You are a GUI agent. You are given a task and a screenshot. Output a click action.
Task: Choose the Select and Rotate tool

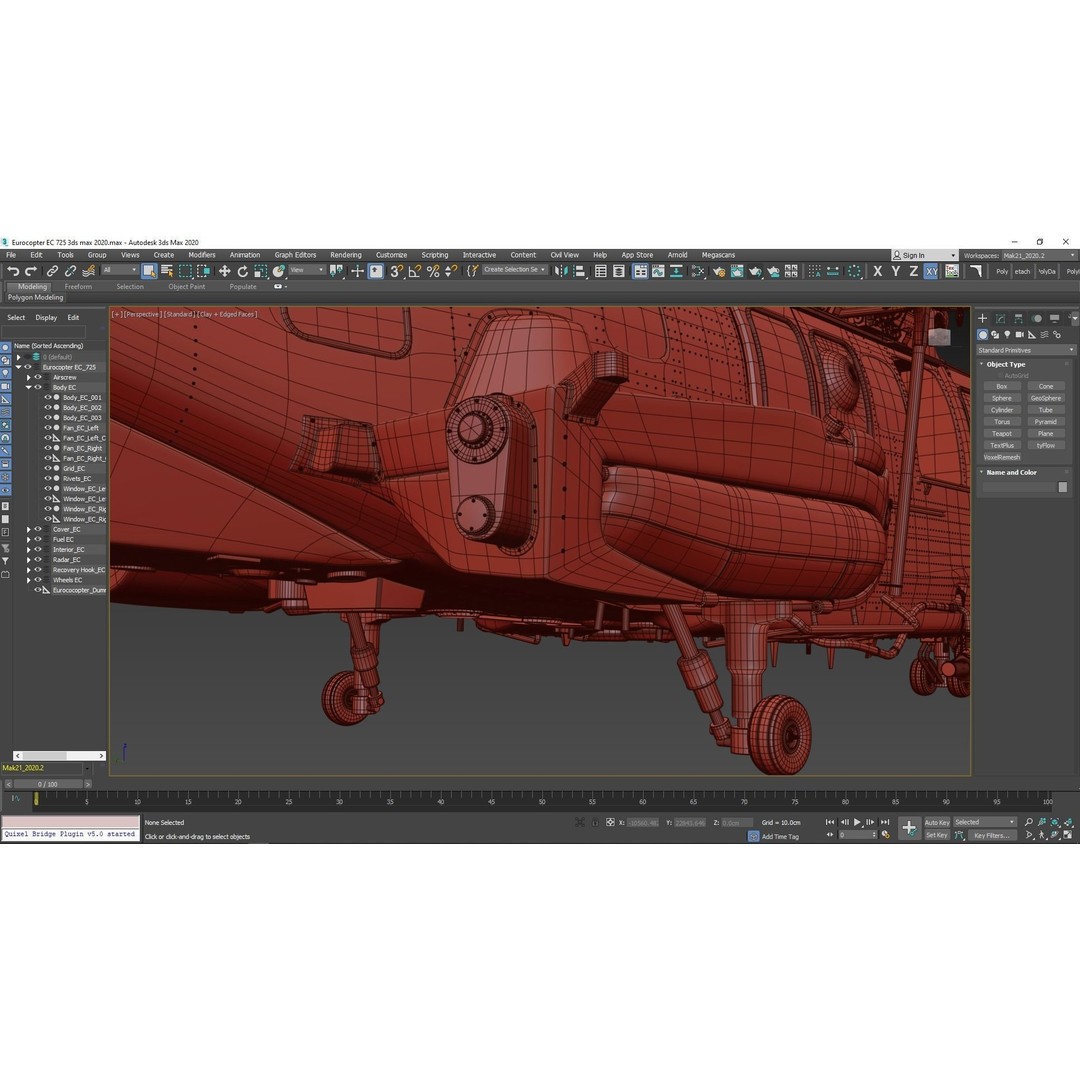242,271
